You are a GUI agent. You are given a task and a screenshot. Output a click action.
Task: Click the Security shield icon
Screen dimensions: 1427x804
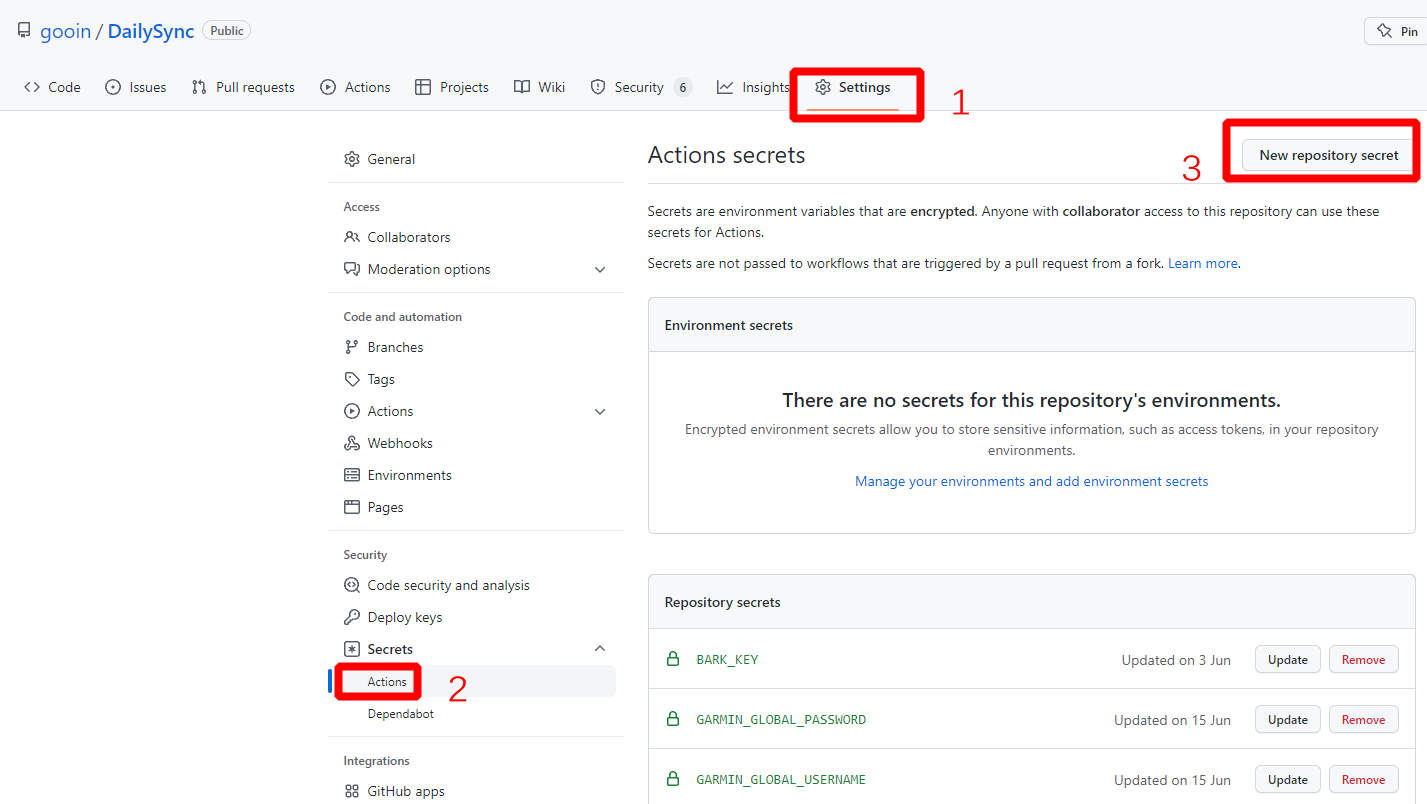tap(598, 87)
